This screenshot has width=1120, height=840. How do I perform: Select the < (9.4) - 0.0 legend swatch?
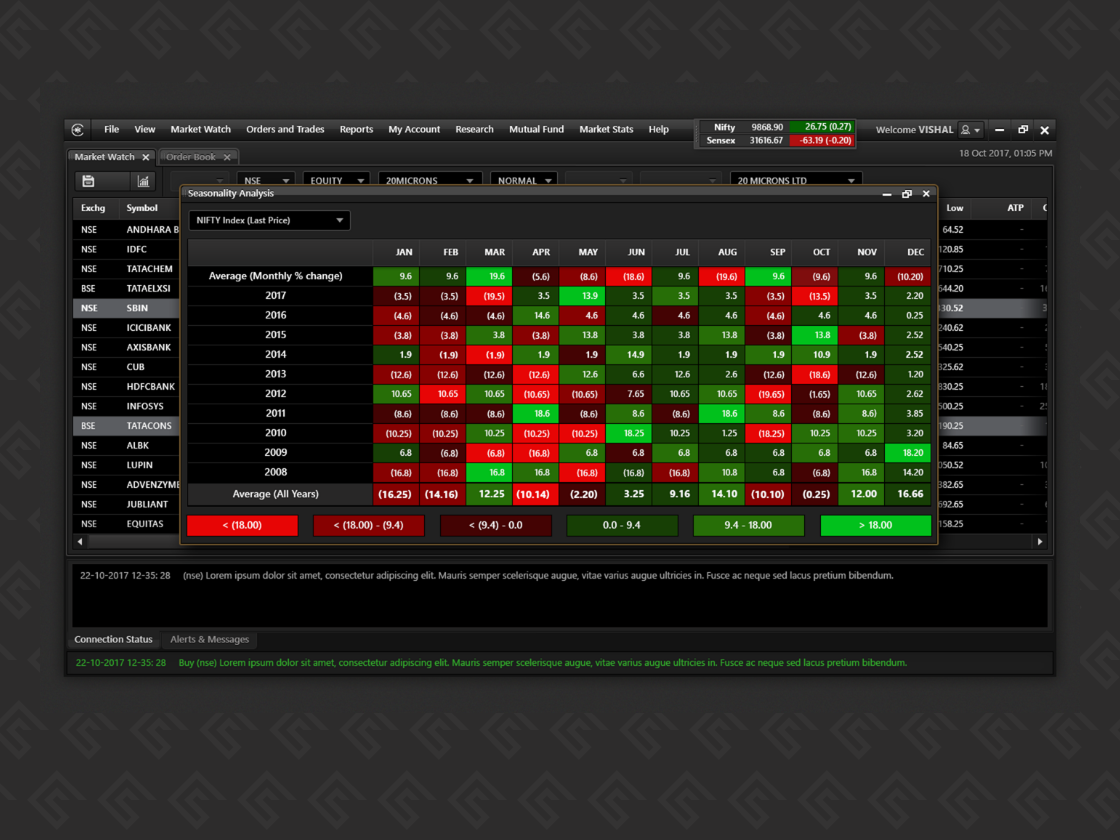[x=496, y=525]
